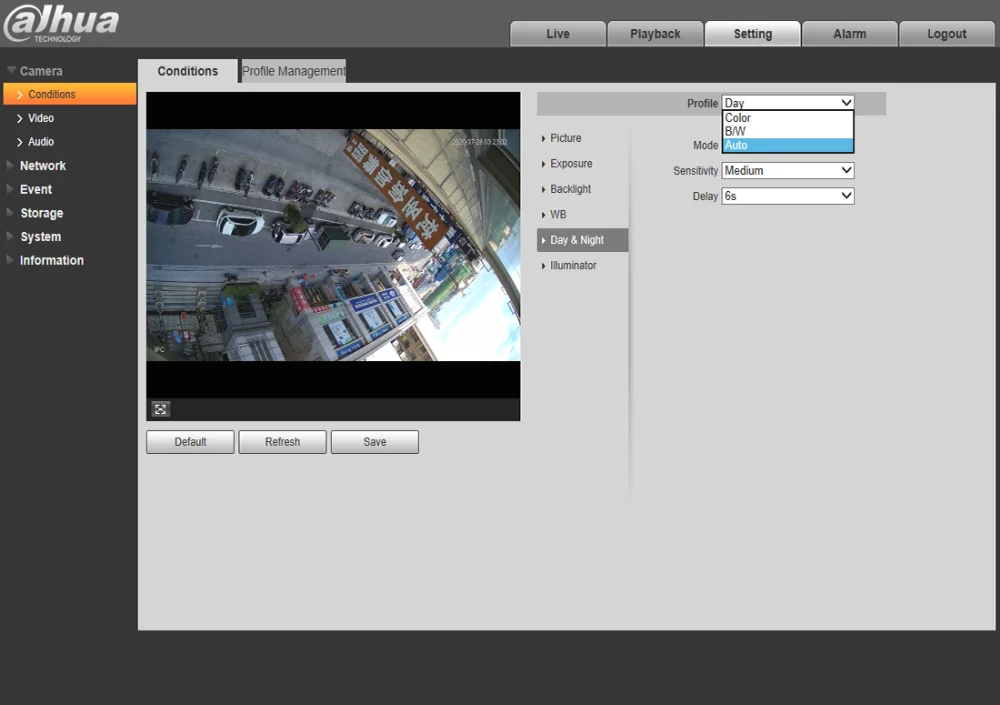Open the Sensitivity dropdown
The width and height of the screenshot is (1000, 705).
click(x=787, y=171)
